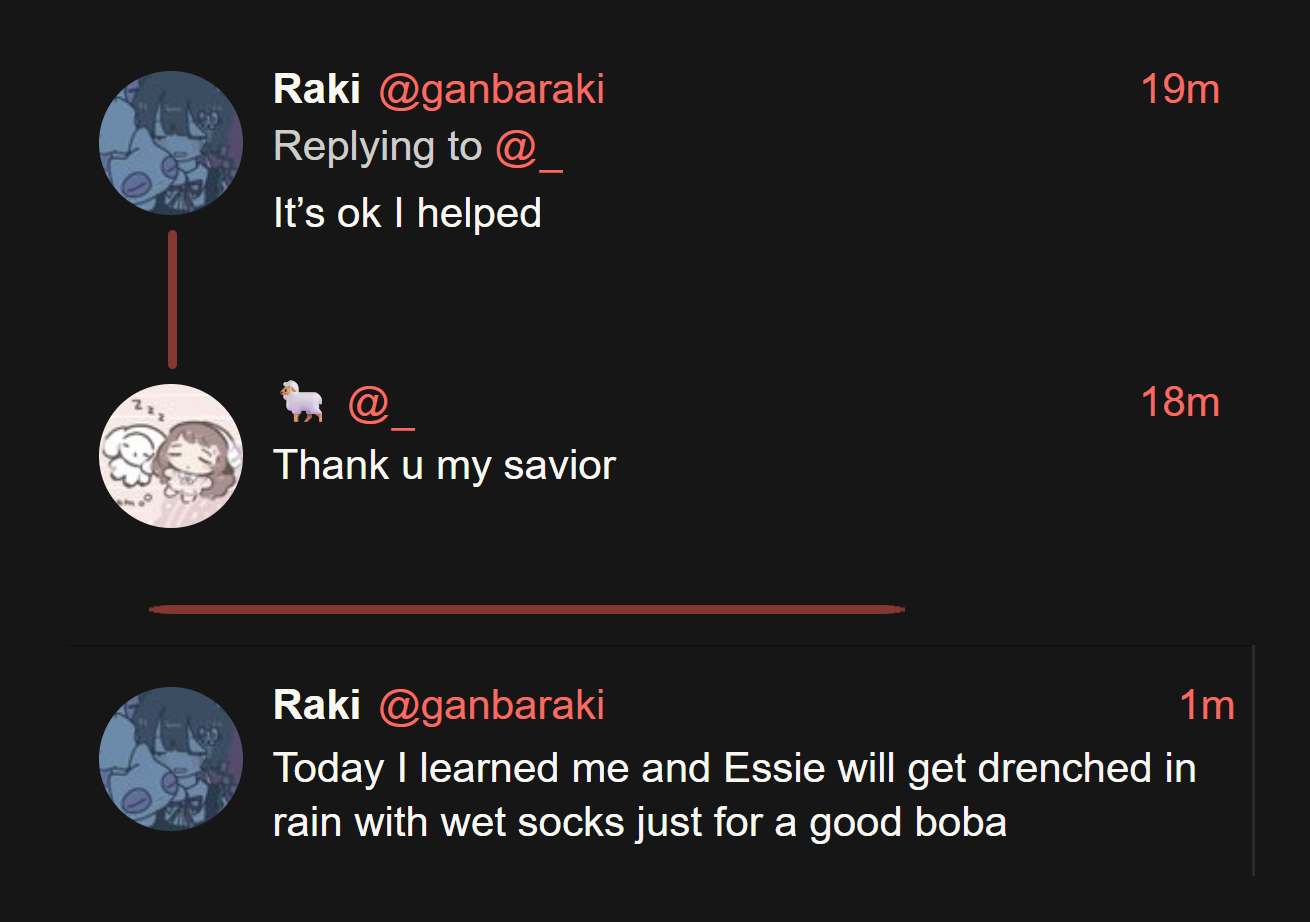Visit @ganbaraki handle in the 1m tweet
1310x922 pixels.
492,707
